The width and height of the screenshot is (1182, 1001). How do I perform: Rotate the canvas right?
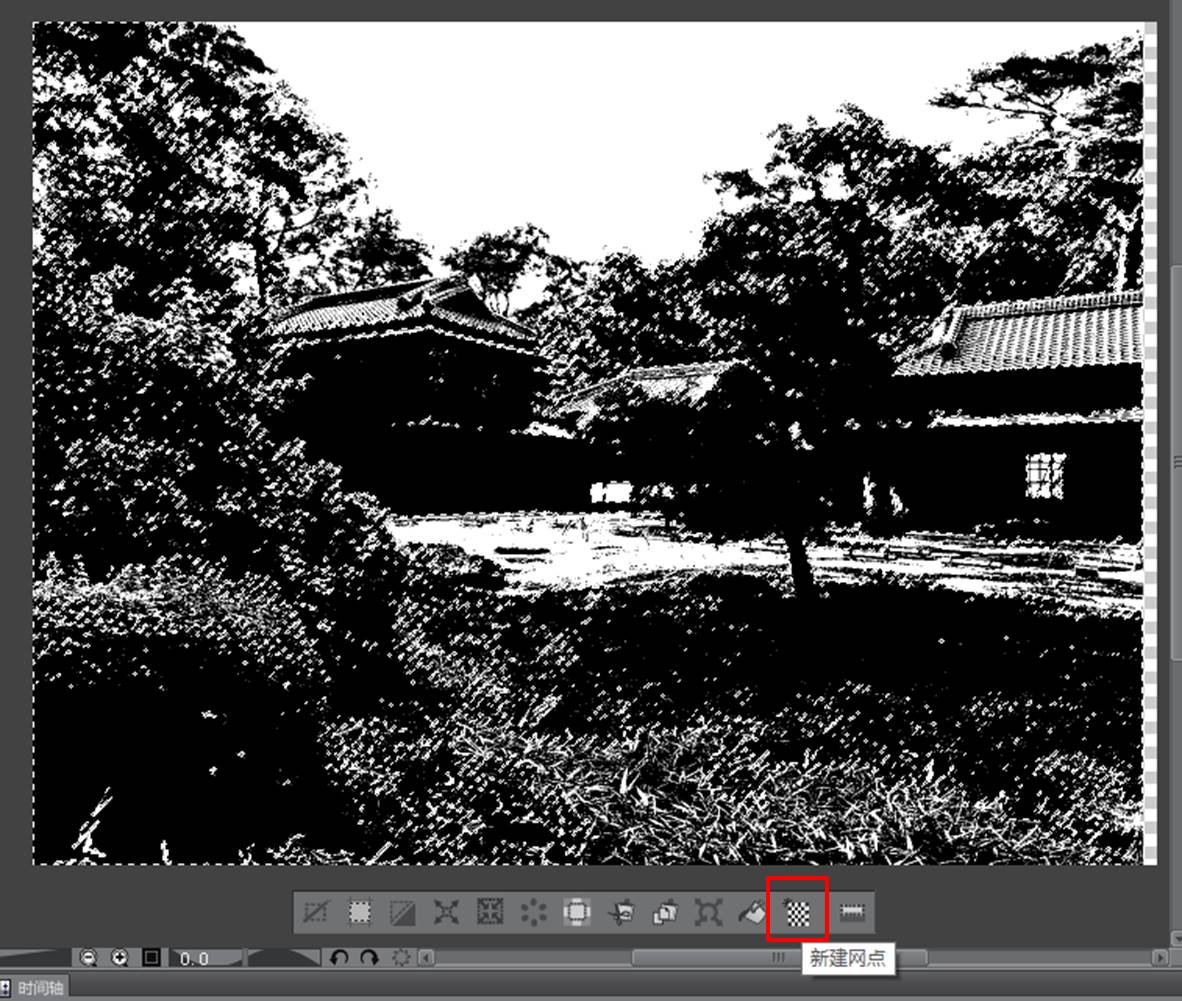(369, 958)
